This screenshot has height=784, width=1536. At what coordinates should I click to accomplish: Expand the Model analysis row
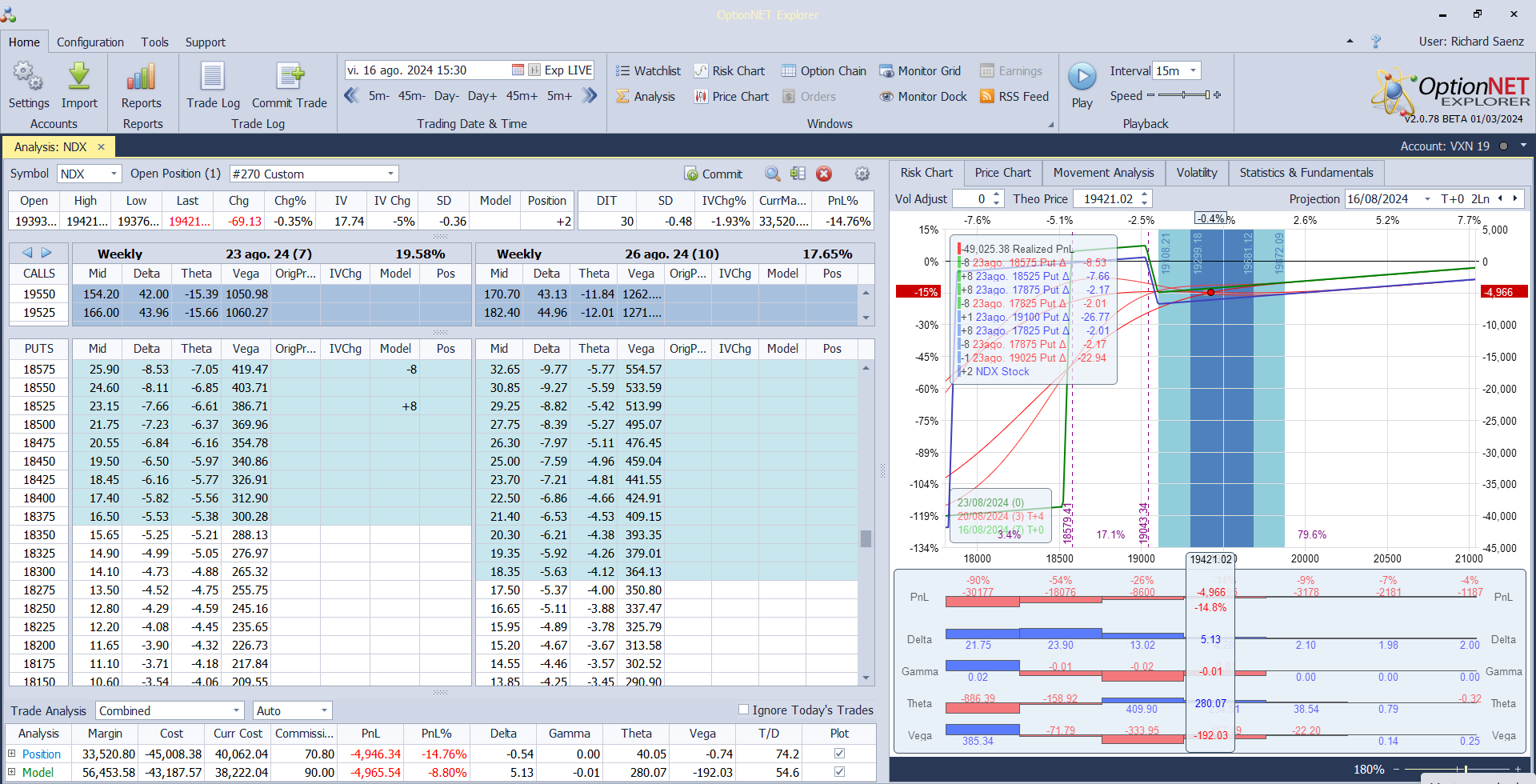[12, 772]
